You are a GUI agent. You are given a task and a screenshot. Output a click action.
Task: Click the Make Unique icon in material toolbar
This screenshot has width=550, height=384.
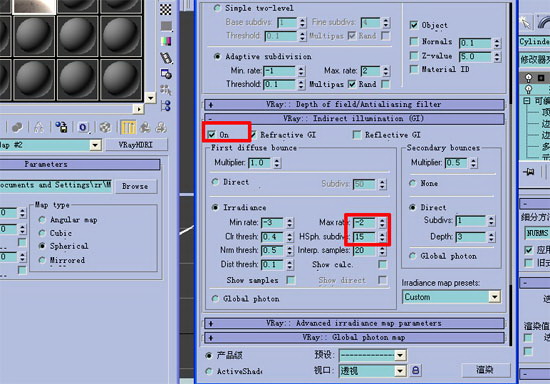click(39, 127)
